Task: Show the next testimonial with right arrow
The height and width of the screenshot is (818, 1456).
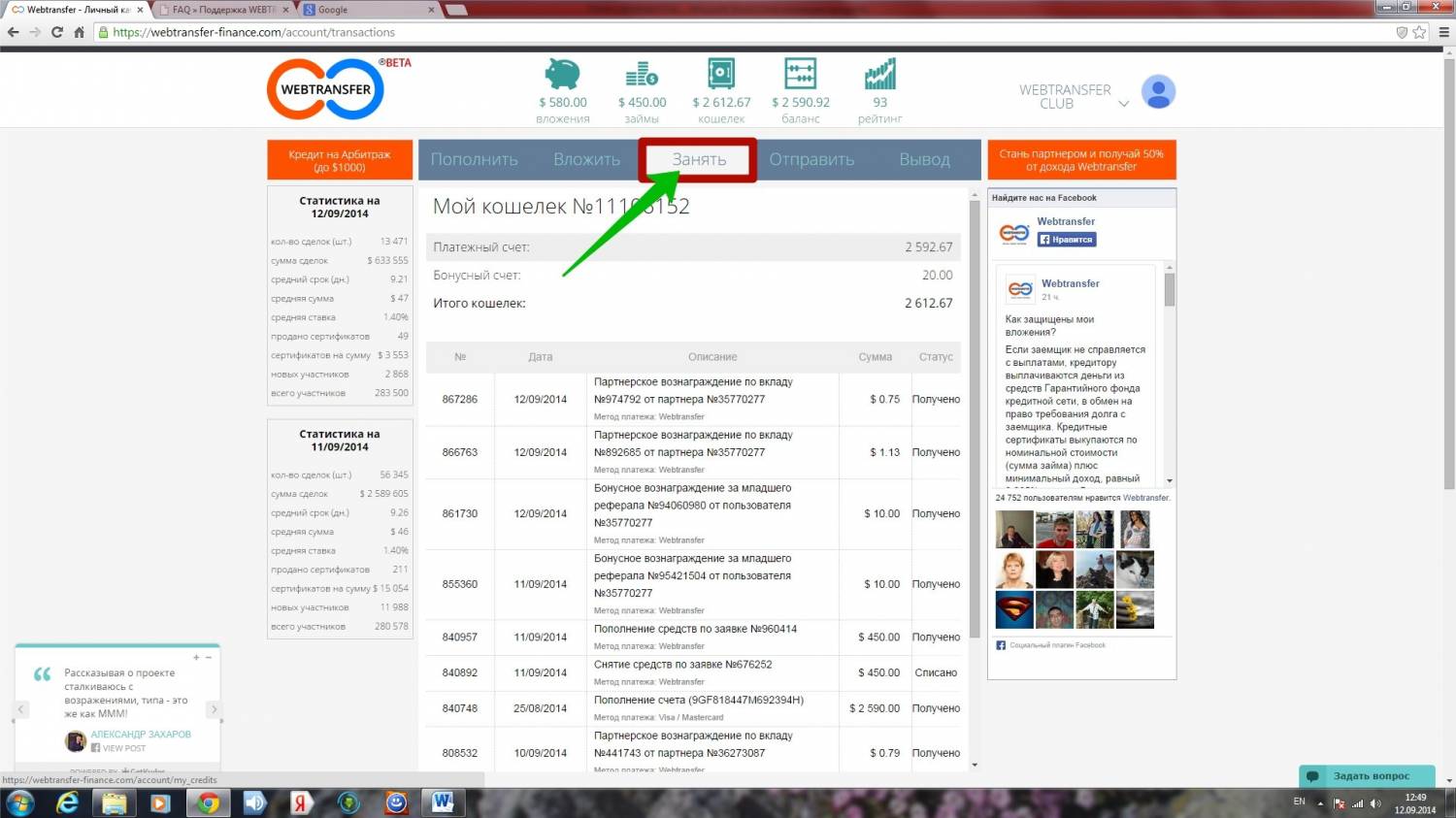Action: [x=215, y=709]
